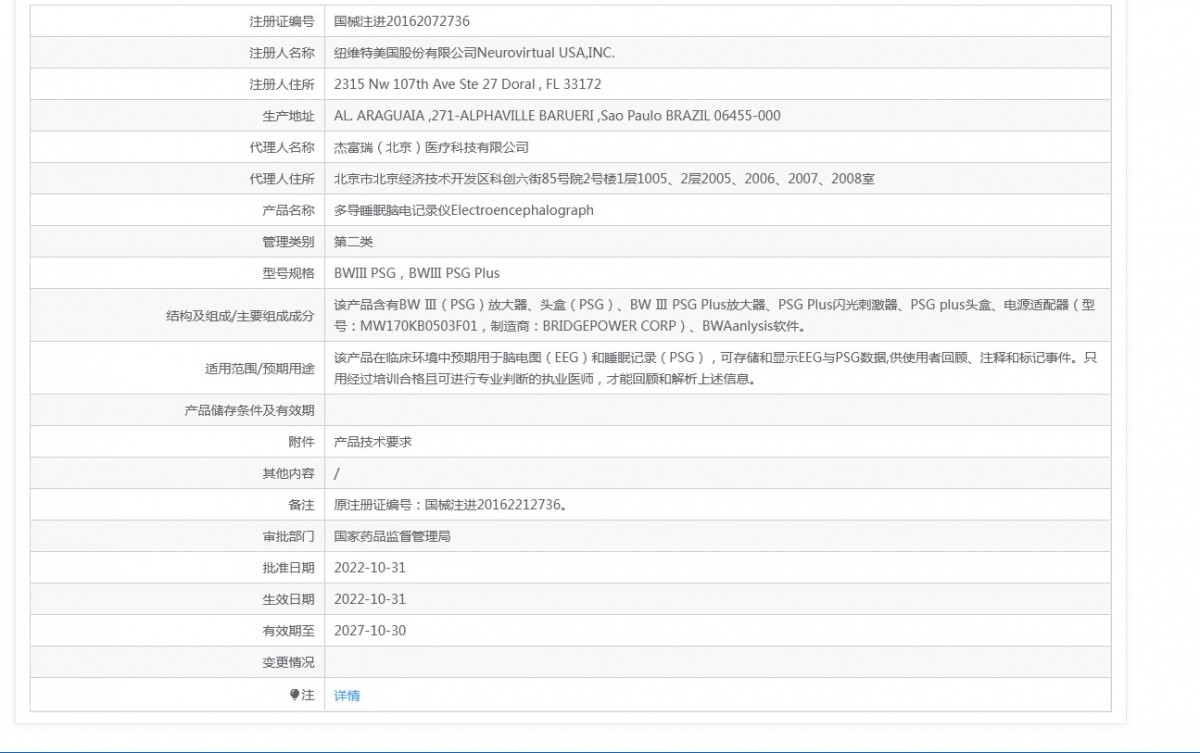Viewport: 1200px width, 753px height.
Task: Click the 生产地址 label
Action: (x=288, y=115)
